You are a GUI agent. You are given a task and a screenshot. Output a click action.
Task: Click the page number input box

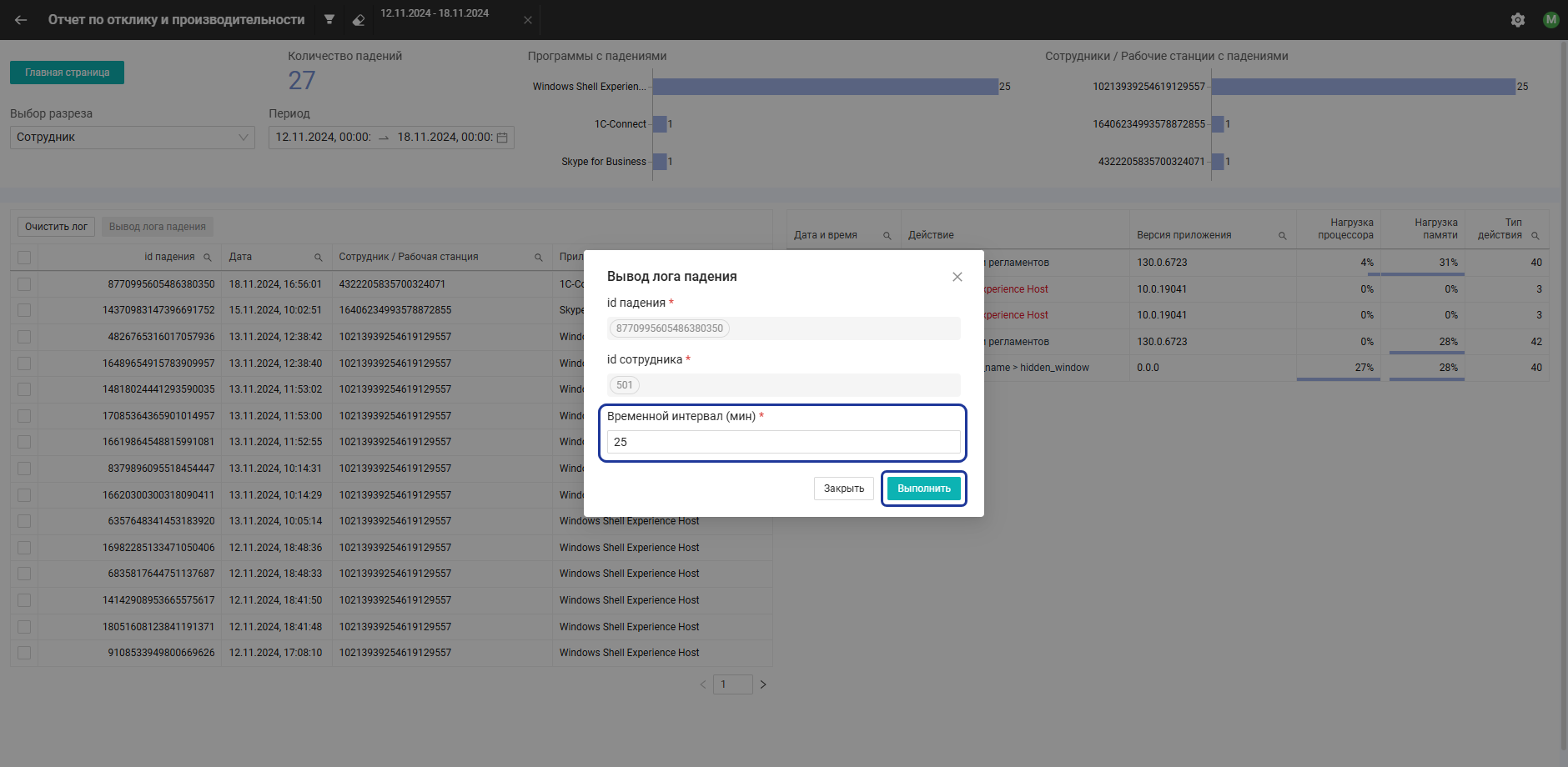[733, 684]
